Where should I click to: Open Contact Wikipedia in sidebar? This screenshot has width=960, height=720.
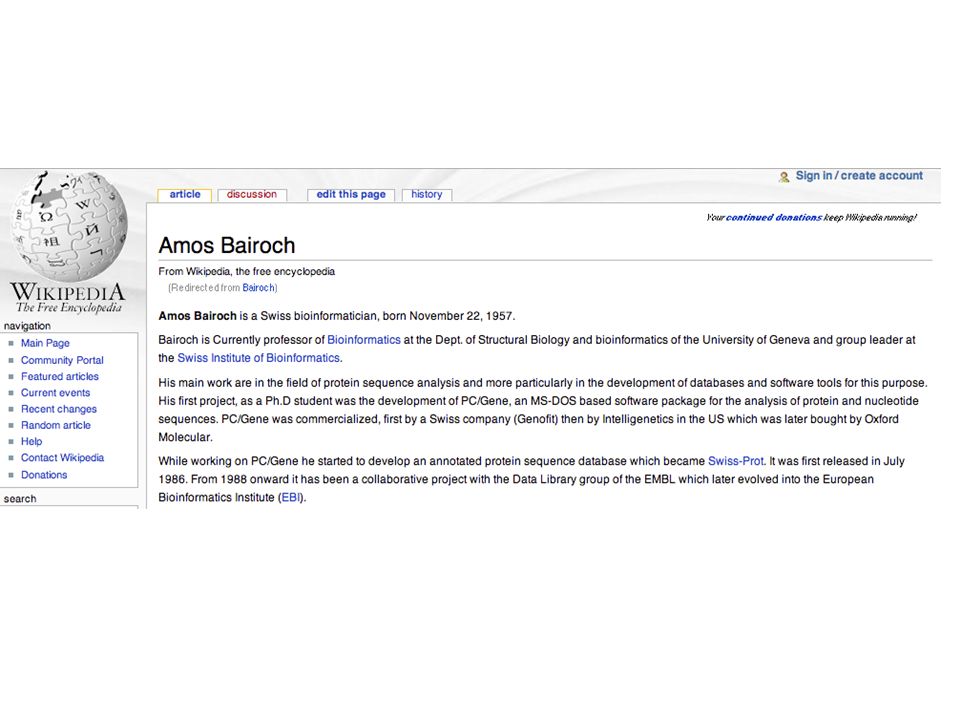tap(62, 458)
